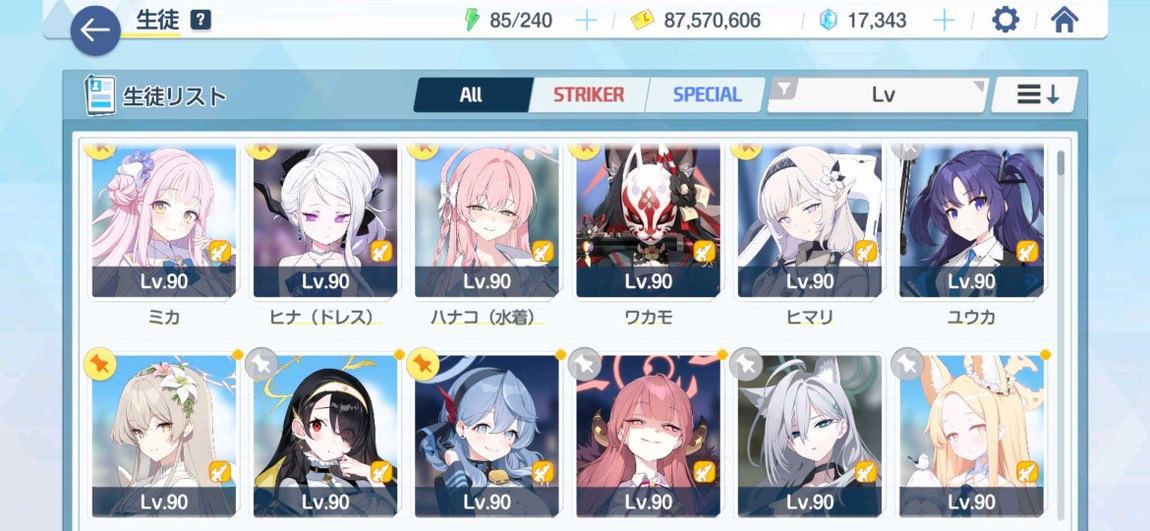Screen dimensions: 1150x531
Task: Toggle the gray pin on the fox-eared blonde student
Action: tap(907, 365)
